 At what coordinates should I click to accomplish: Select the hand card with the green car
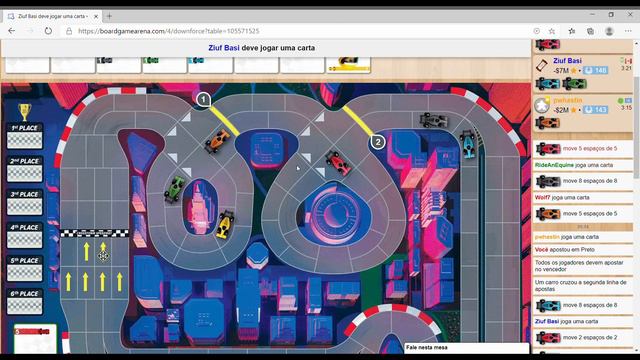(x=164, y=65)
